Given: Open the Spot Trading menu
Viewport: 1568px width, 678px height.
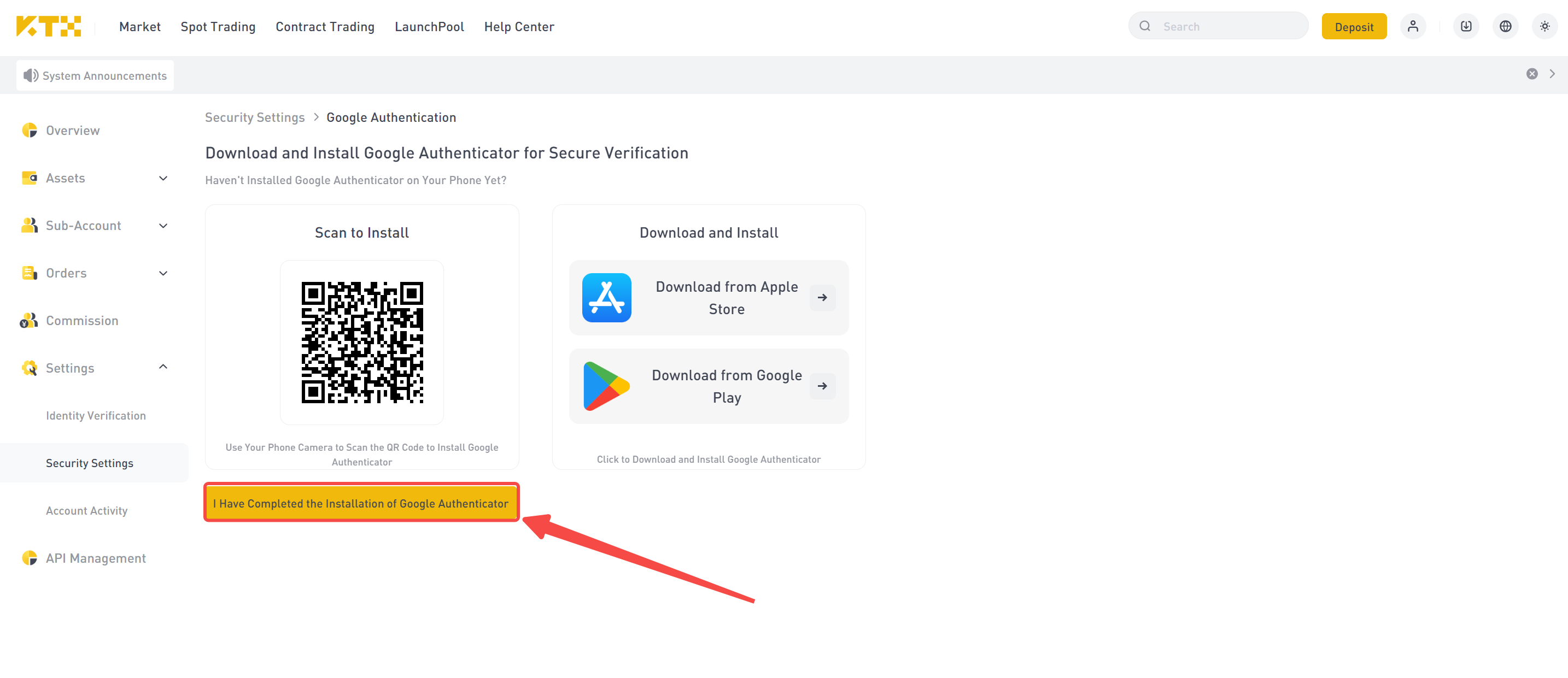Looking at the screenshot, I should (218, 27).
